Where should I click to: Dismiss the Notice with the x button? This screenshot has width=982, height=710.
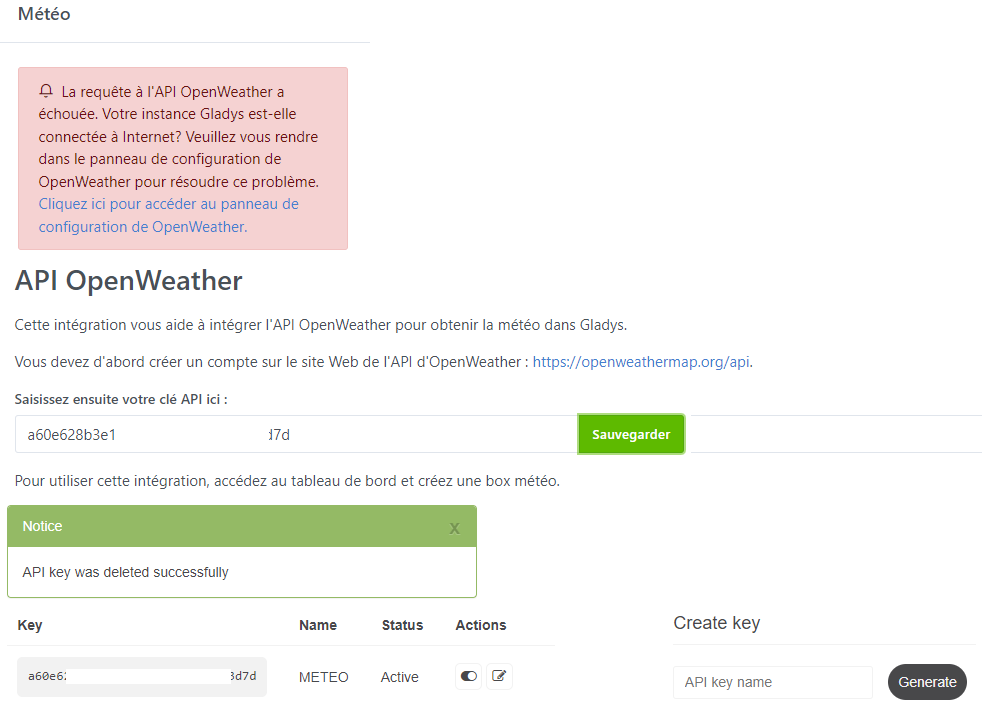454,527
